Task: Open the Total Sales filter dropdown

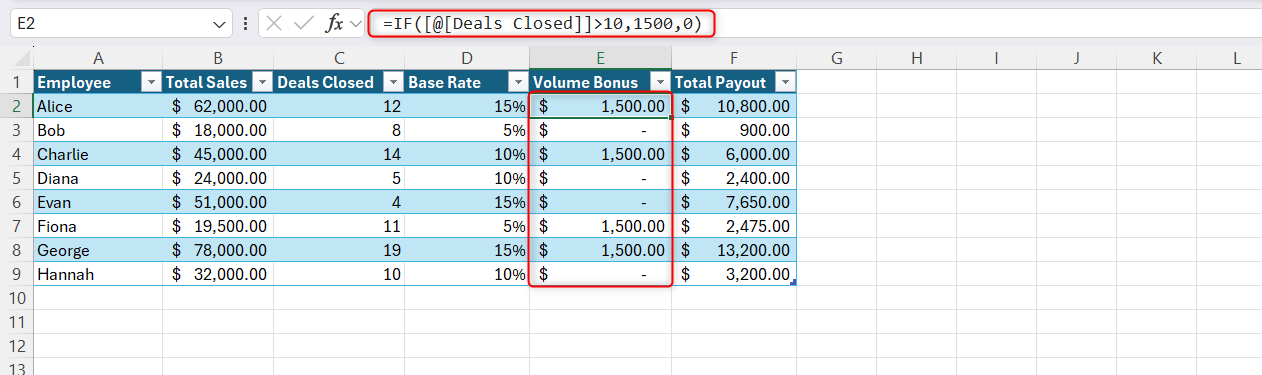Action: point(261,82)
